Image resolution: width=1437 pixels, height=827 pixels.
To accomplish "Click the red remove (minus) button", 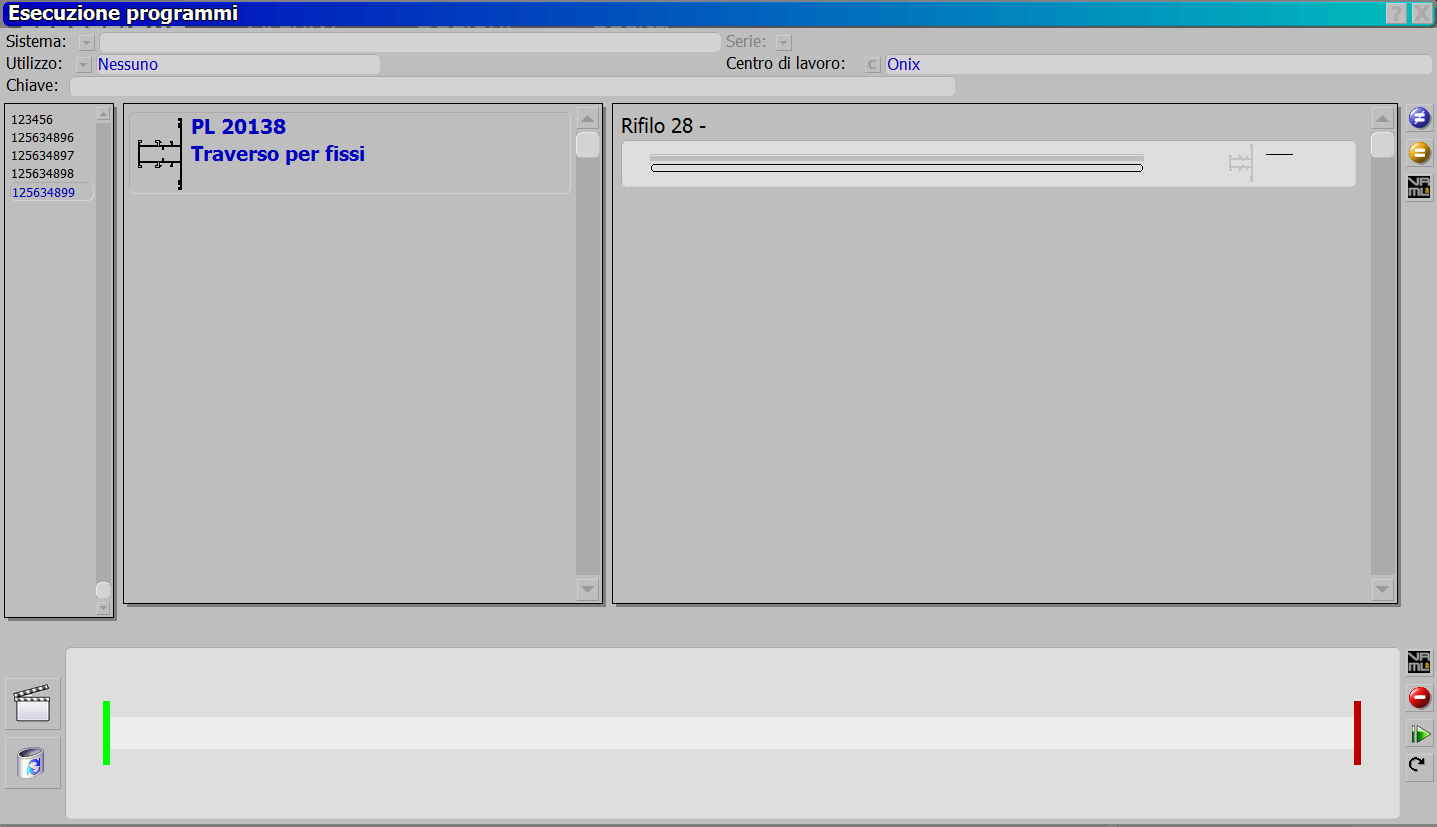I will click(x=1419, y=697).
